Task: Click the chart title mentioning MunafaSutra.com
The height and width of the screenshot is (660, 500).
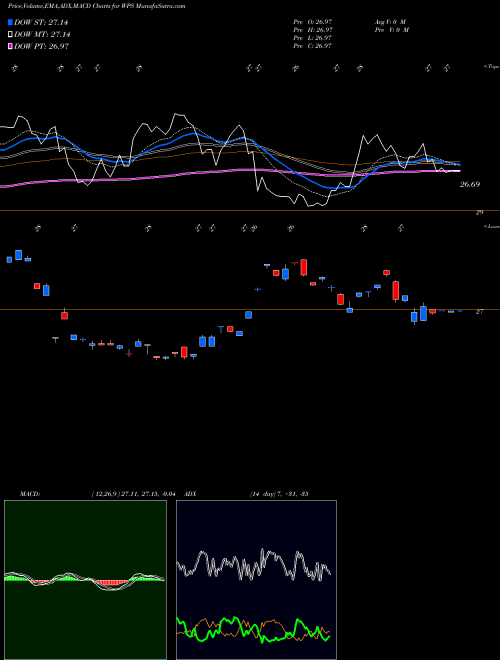Action: 96,6
